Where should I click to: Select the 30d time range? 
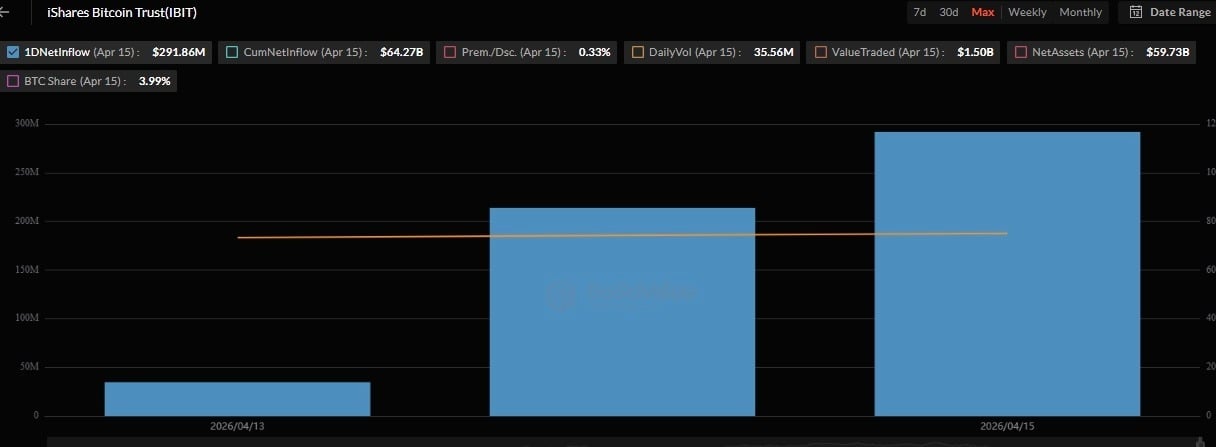pyautogui.click(x=948, y=12)
